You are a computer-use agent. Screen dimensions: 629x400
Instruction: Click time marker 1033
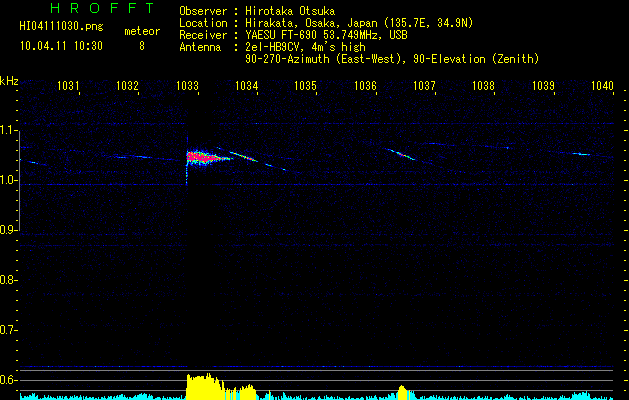(x=187, y=86)
